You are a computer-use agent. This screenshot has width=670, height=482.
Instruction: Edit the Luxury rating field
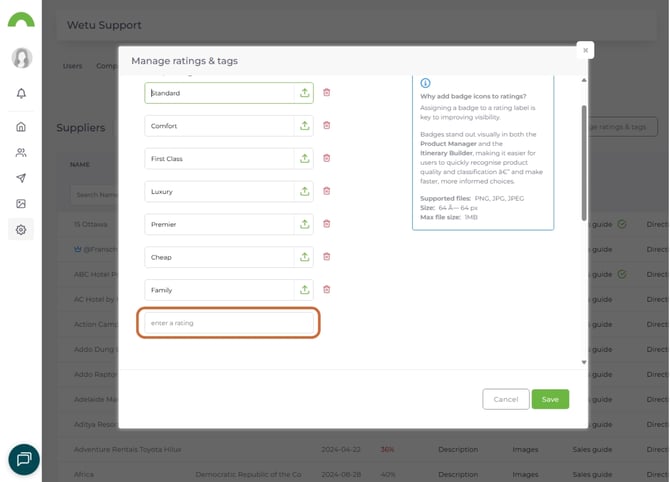point(219,191)
